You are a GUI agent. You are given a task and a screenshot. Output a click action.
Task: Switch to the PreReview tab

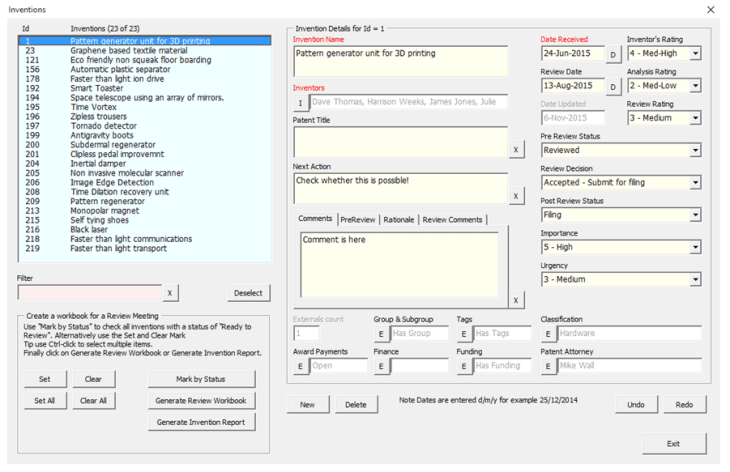click(x=357, y=219)
